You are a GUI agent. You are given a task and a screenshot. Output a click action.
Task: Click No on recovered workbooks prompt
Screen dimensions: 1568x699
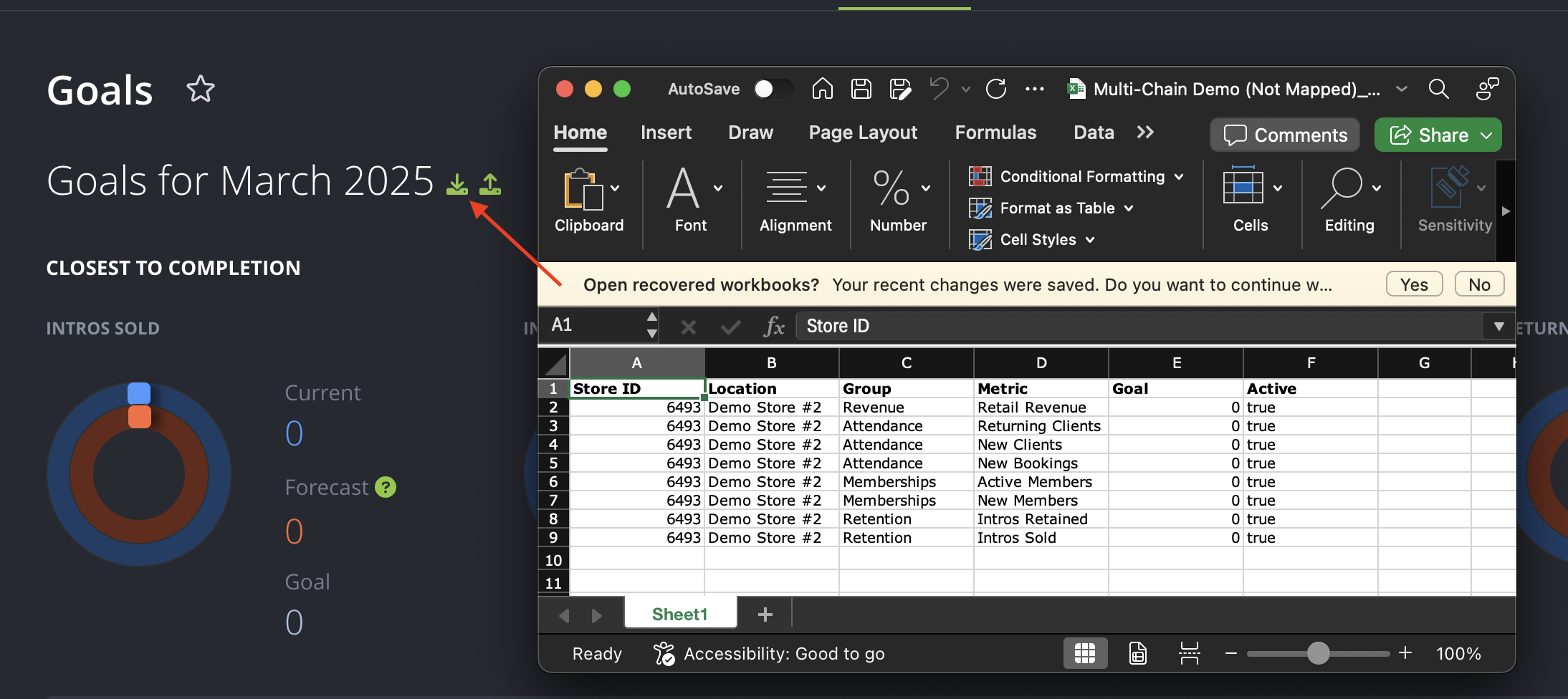tap(1479, 284)
